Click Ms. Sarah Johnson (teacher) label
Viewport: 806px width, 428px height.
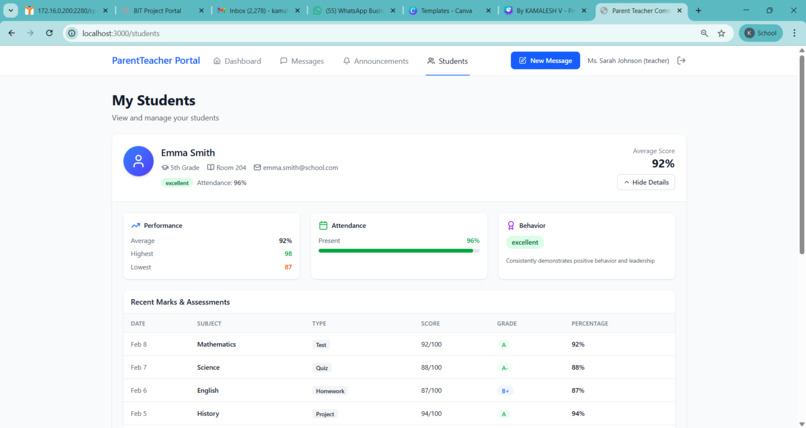tap(628, 61)
